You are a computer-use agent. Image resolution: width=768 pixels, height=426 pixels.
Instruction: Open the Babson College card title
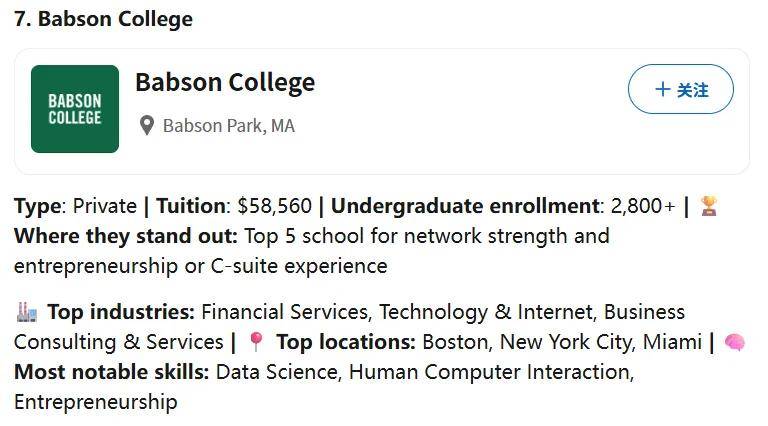[225, 82]
